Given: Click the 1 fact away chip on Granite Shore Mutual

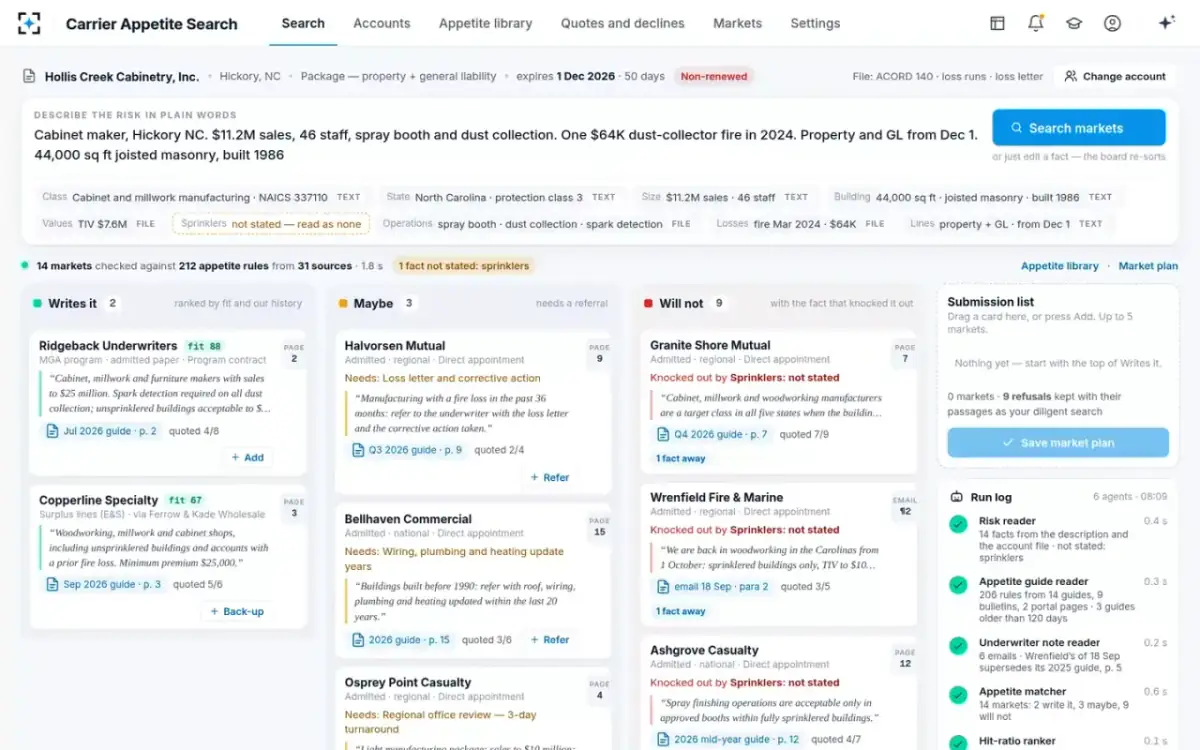Looking at the screenshot, I should pos(681,458).
